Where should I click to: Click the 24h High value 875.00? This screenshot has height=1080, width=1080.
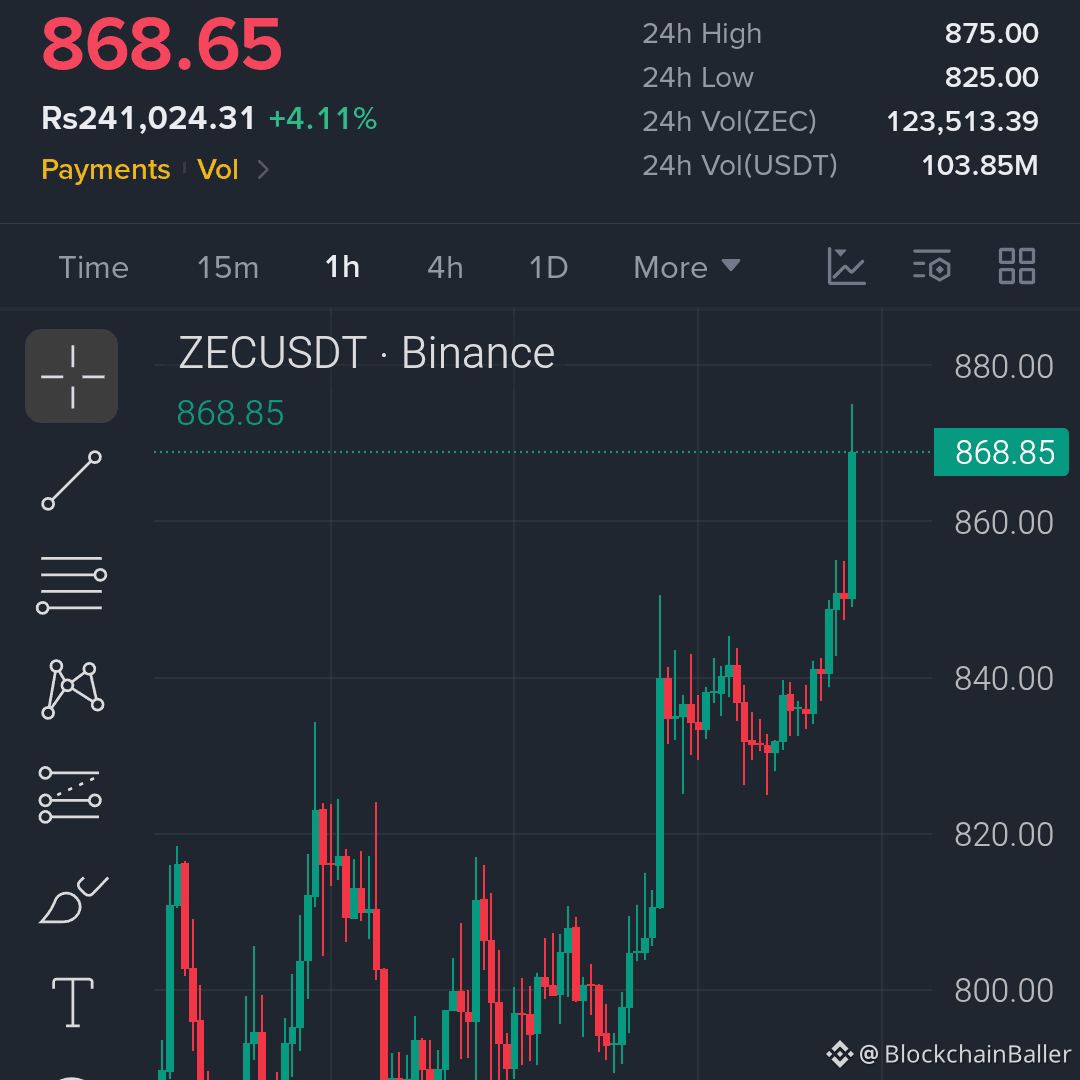[991, 33]
